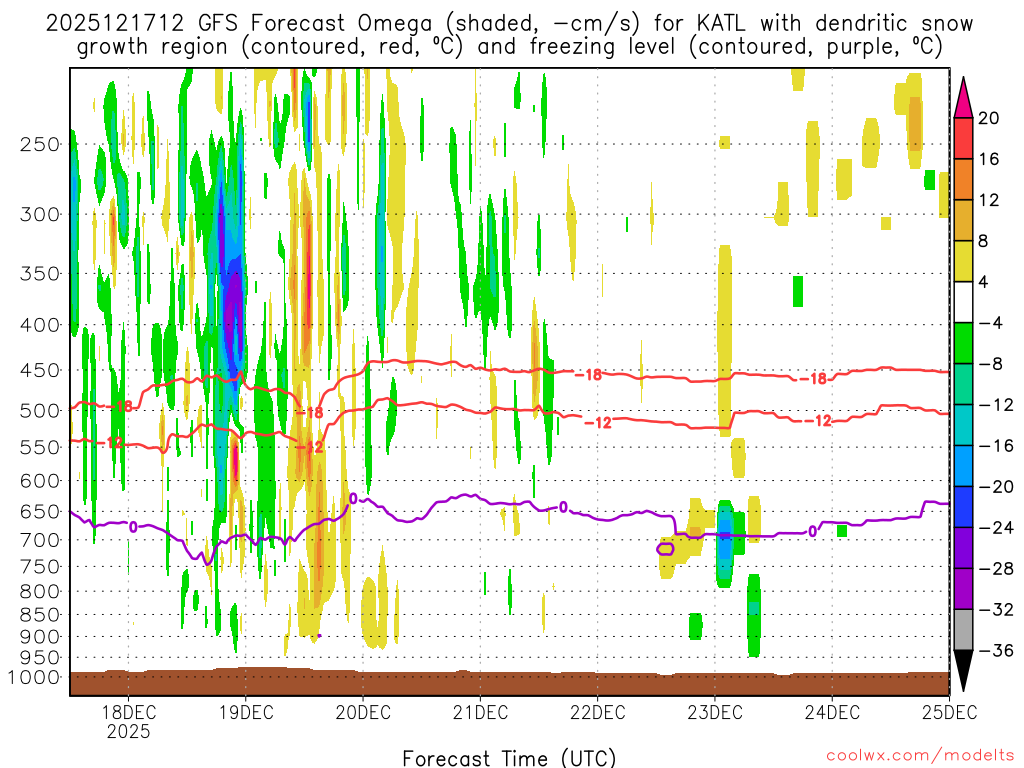Click the 350 pressure level label

click(40, 274)
